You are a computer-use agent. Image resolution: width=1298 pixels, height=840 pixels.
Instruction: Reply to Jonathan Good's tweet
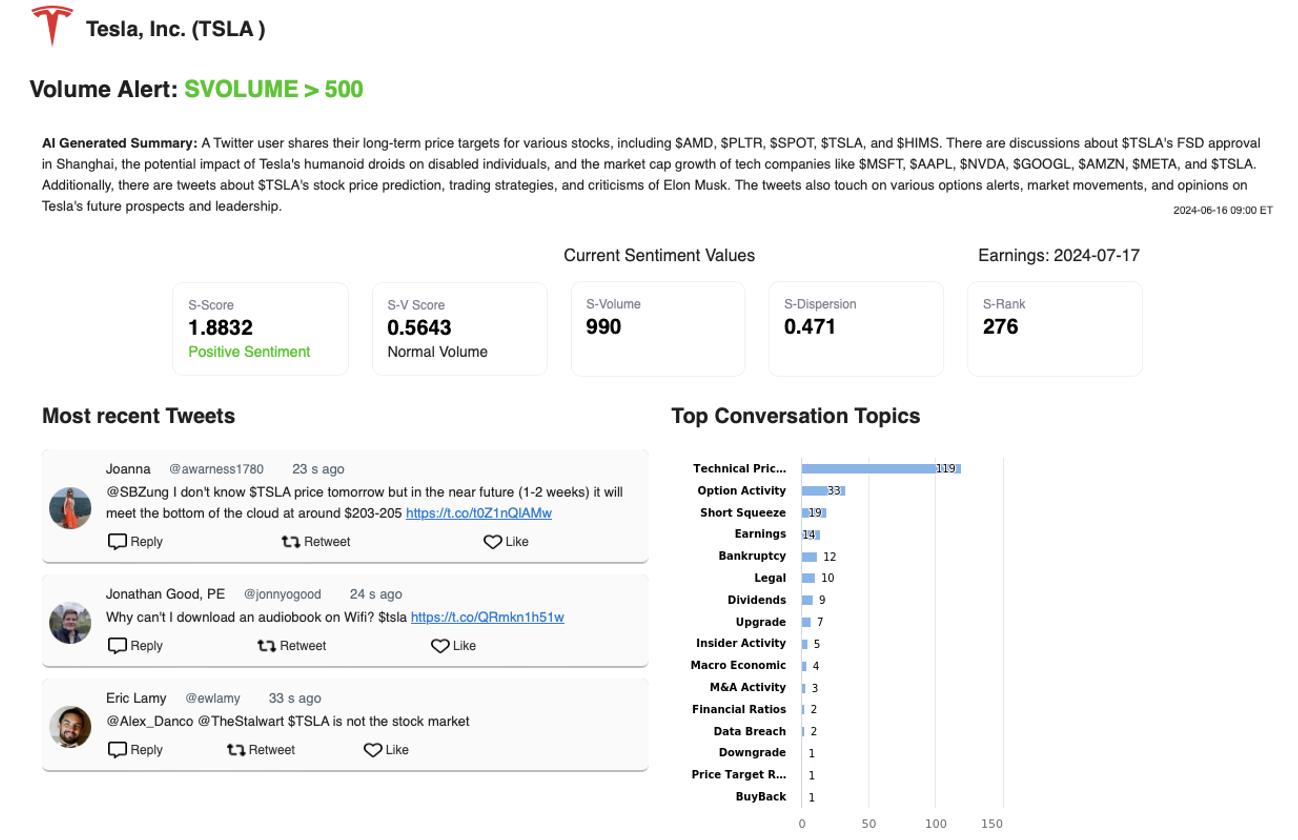(x=135, y=646)
